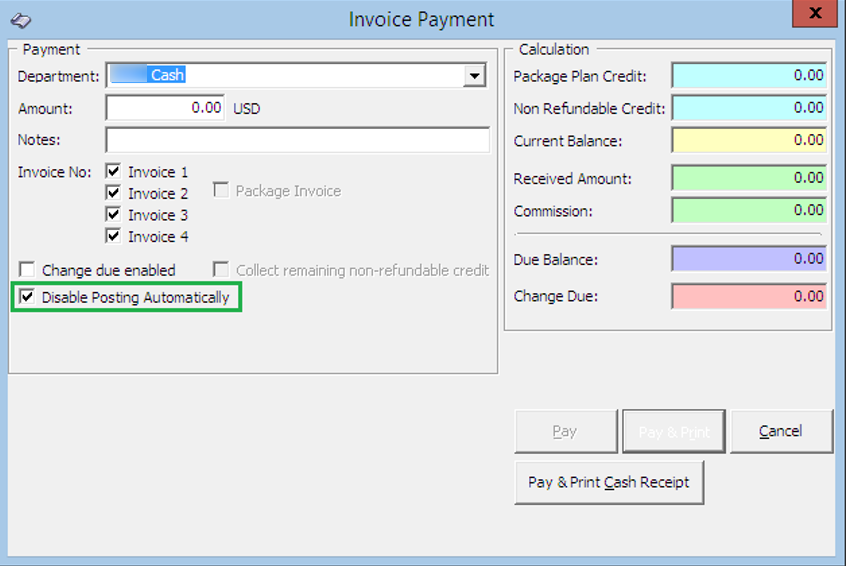The image size is (847, 566).
Task: Click Pay & Print Cash Receipt button
Action: tap(609, 482)
